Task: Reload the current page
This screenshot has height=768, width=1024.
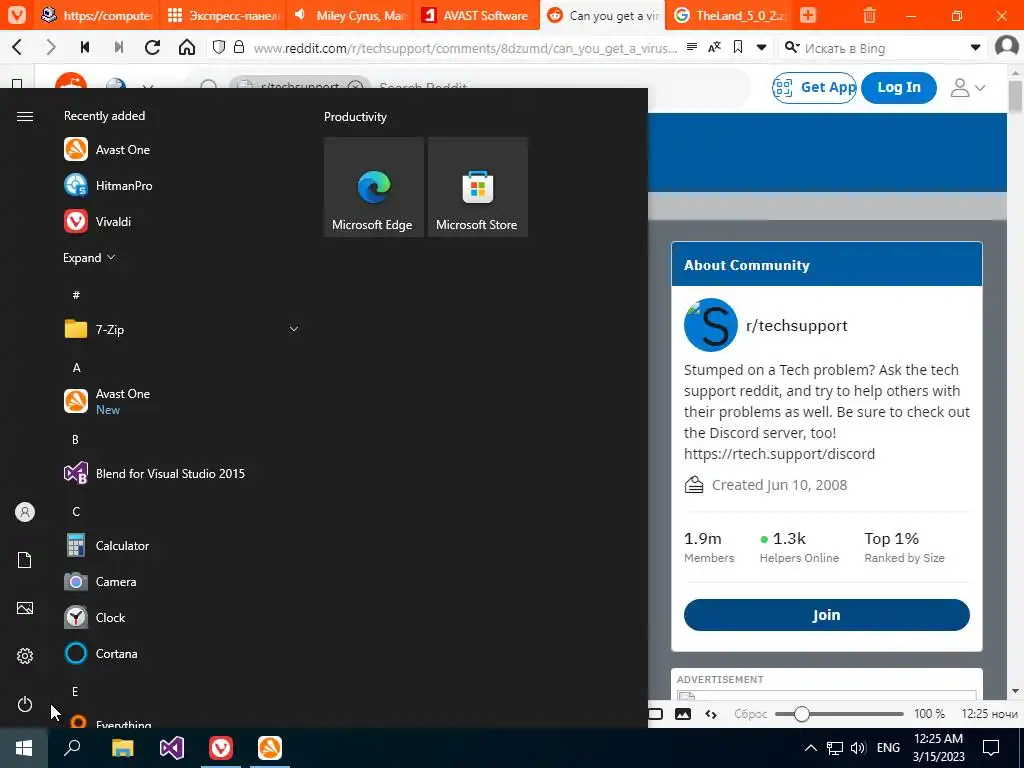Action: 152,47
